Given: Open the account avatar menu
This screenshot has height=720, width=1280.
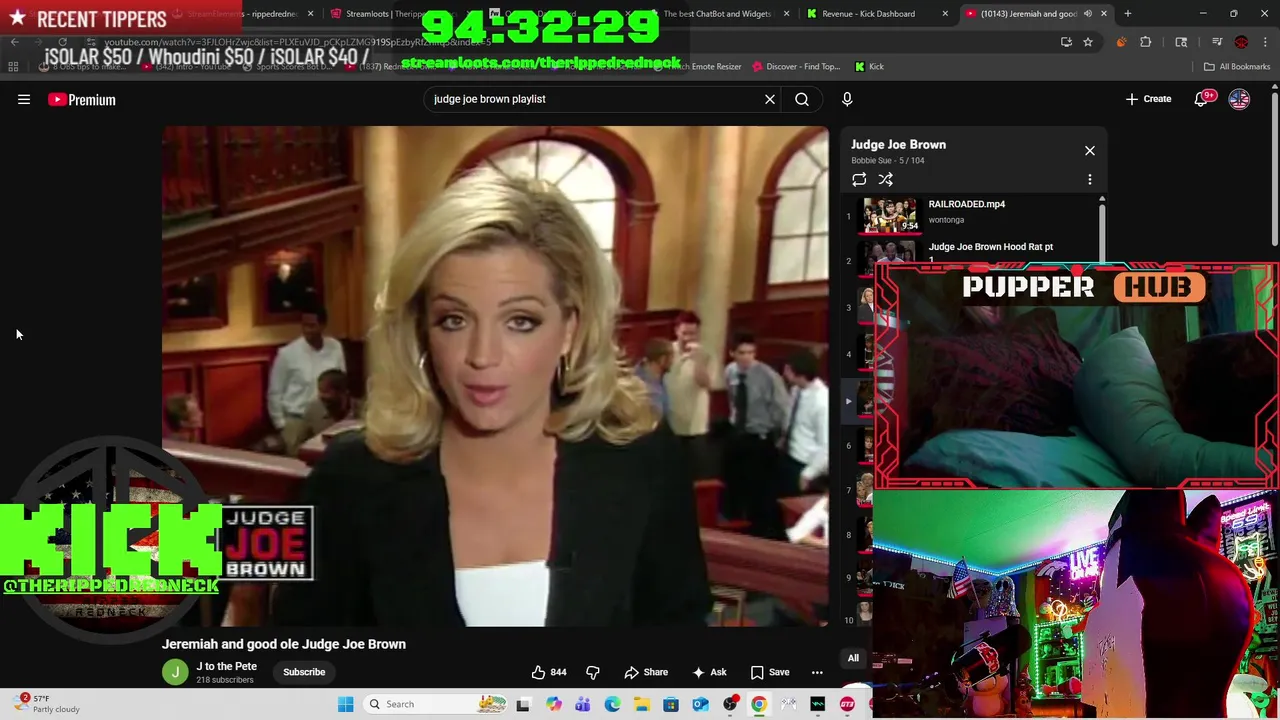Looking at the screenshot, I should (1239, 99).
